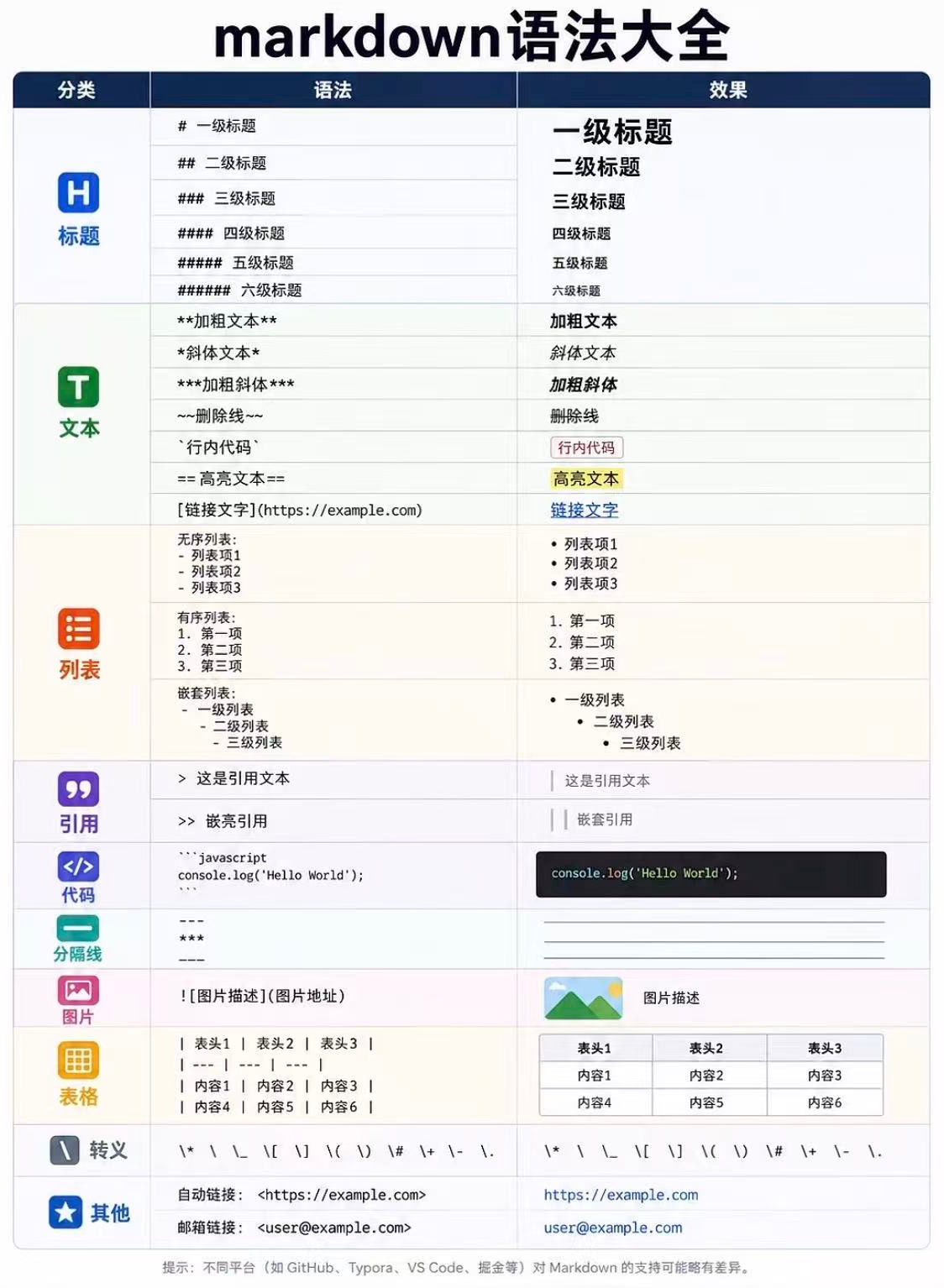Click the '~~删除线~~' syntax text
This screenshot has height=1288, width=944.
point(220,416)
